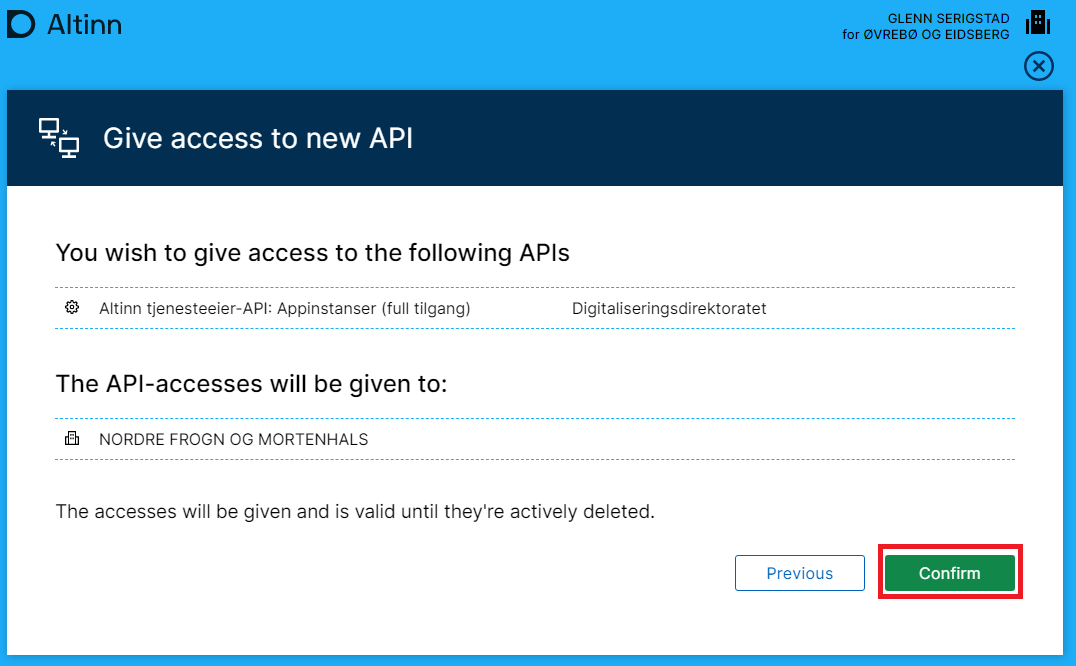Select the NORDRE FROGN OG MORTENHALS recipient
Image resolution: width=1076 pixels, height=666 pixels.
(233, 439)
